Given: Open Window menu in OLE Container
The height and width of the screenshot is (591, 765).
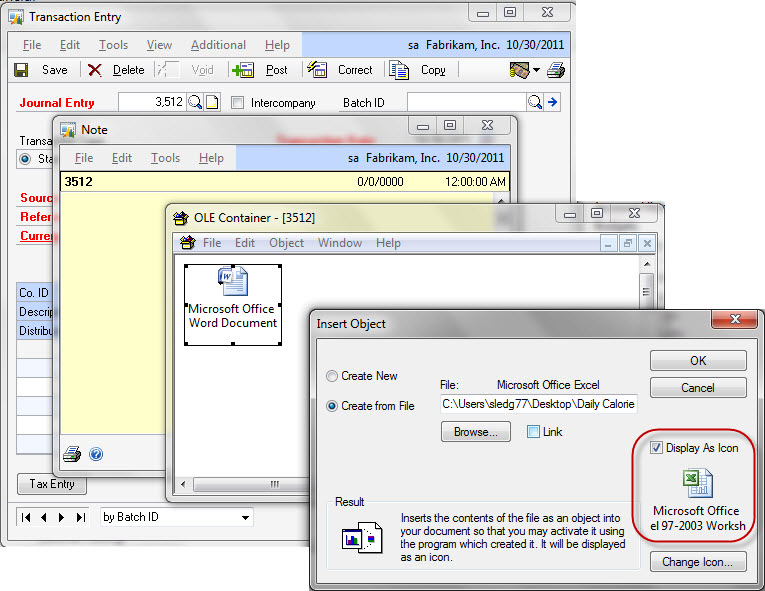Looking at the screenshot, I should (340, 243).
